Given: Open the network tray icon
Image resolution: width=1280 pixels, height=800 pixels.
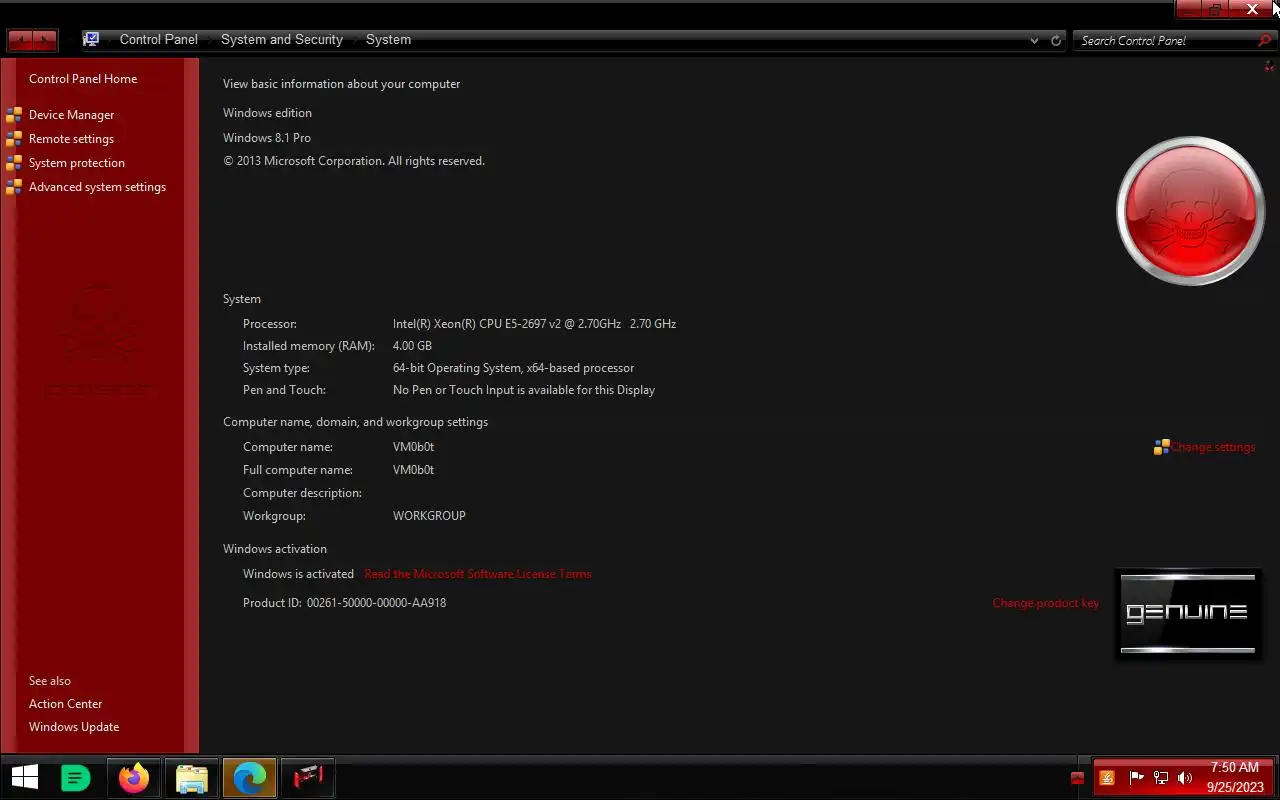Looking at the screenshot, I should [1161, 778].
